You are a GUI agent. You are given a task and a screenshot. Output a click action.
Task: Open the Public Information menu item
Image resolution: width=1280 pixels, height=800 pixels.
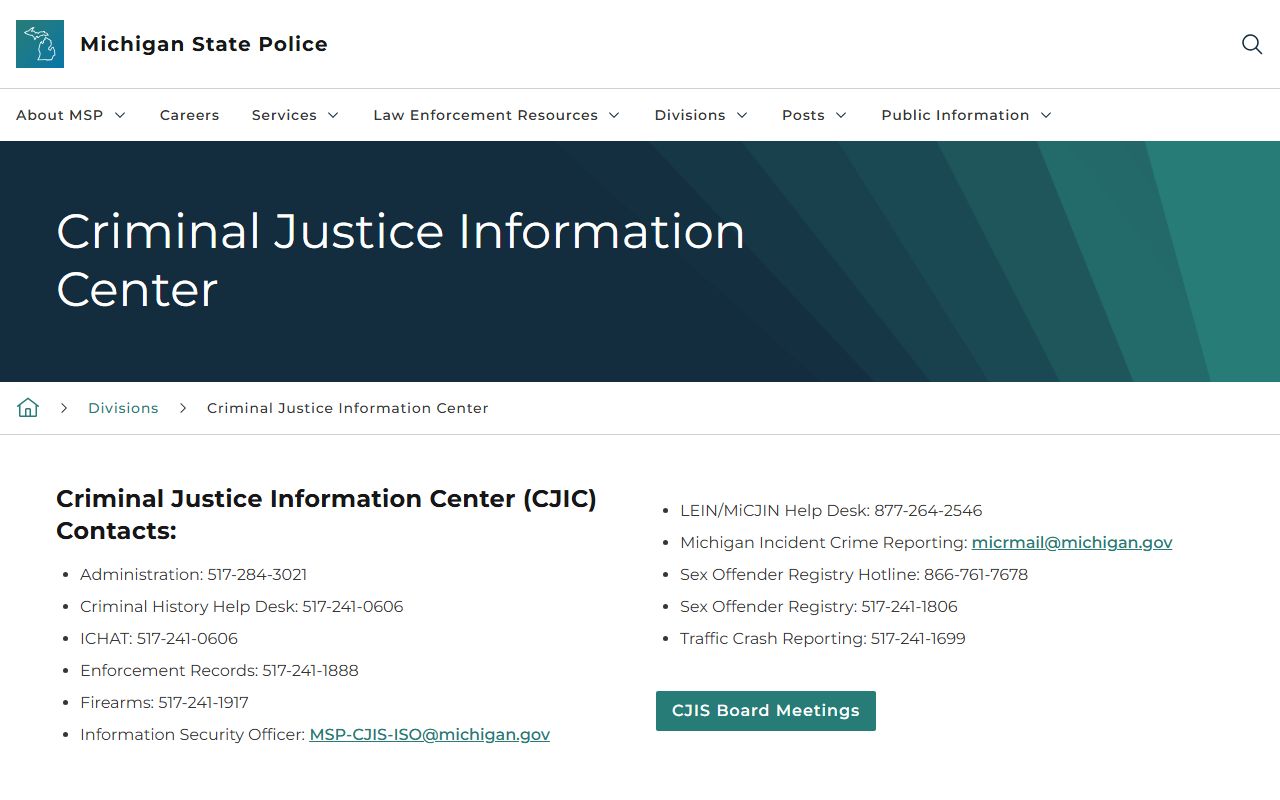click(x=955, y=115)
